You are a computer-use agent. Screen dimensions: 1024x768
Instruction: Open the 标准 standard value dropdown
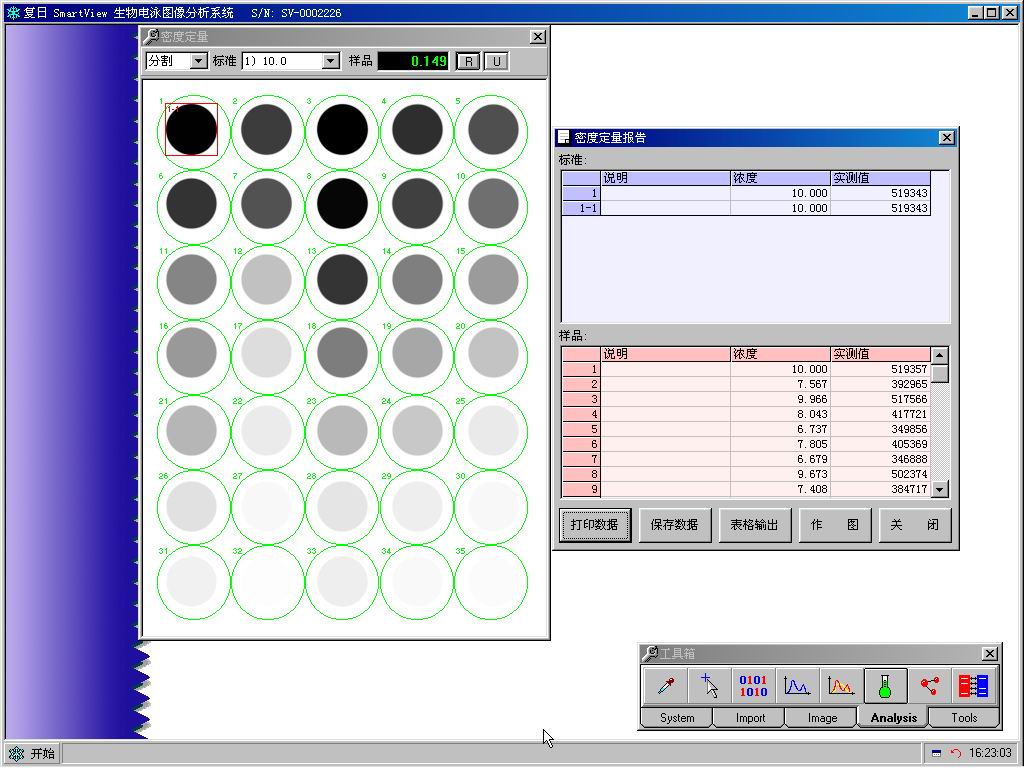coord(331,61)
